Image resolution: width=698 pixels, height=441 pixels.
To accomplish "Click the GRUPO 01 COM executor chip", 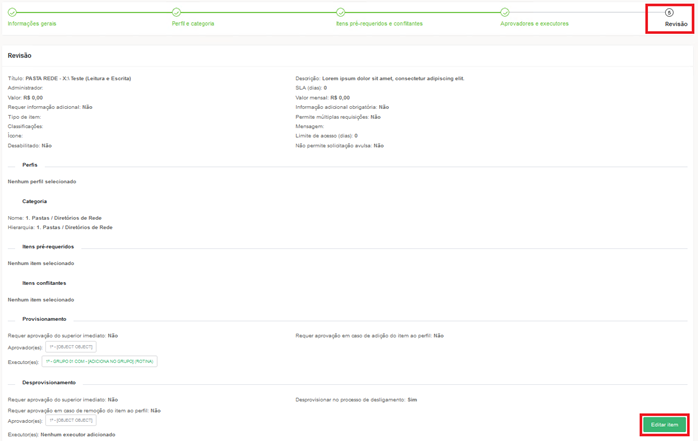I will click(x=99, y=361).
